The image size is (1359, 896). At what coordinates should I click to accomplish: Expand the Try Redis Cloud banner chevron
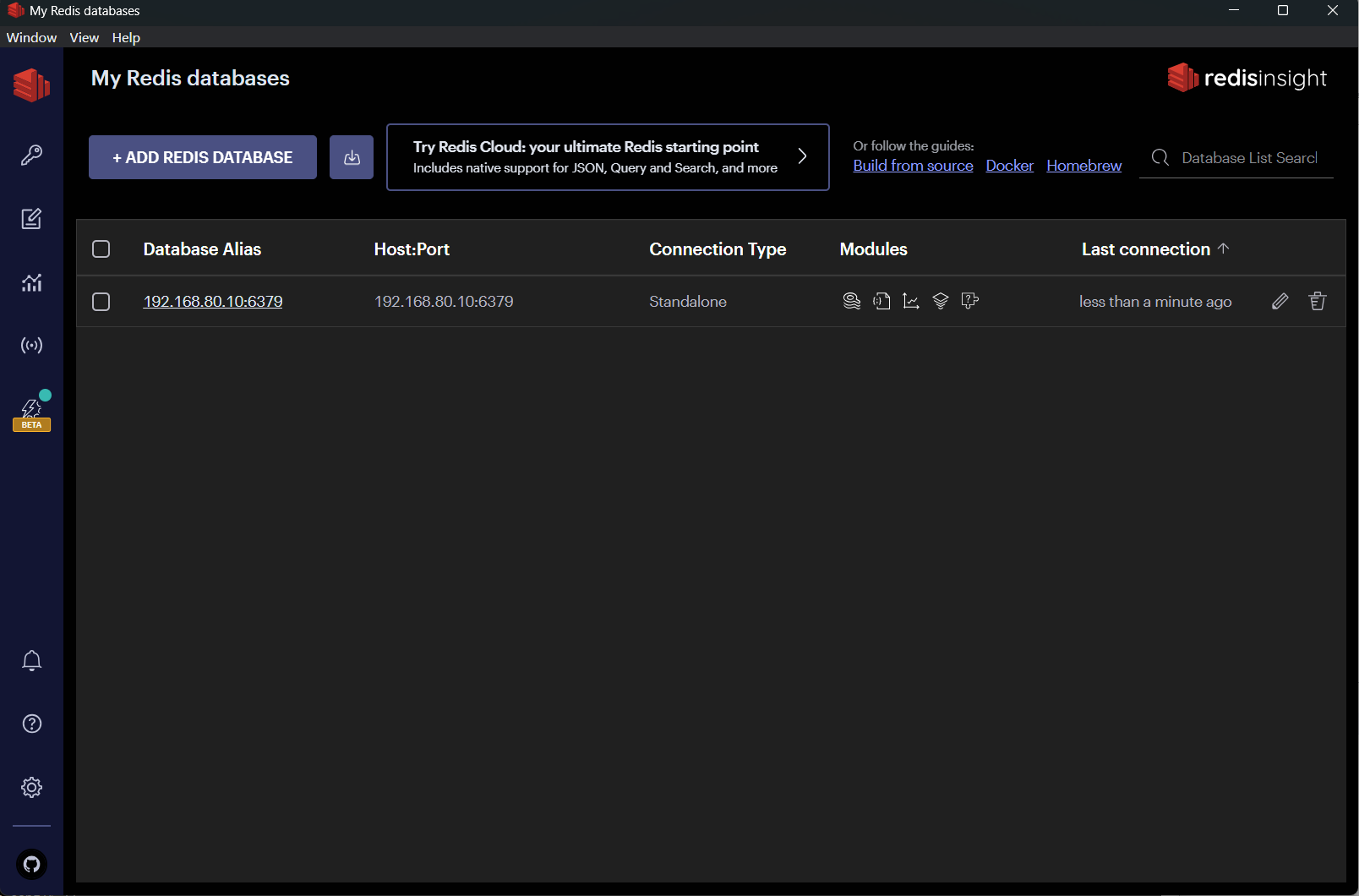803,156
